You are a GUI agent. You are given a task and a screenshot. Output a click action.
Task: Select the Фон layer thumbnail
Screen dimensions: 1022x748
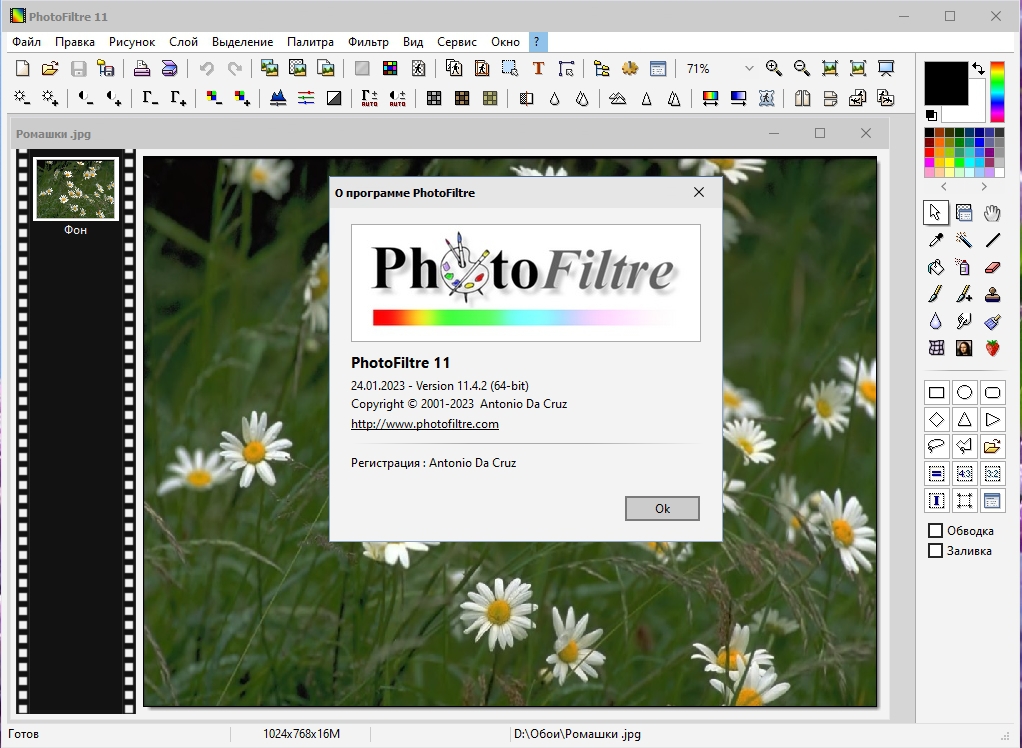[x=76, y=190]
